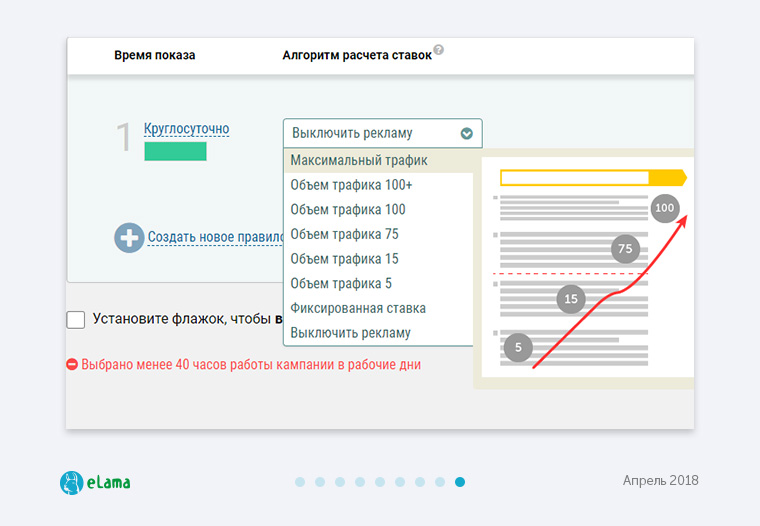Image resolution: width=760 pixels, height=526 pixels.
Task: Open the Выключить рекламу dropdown arrow
Action: coord(466,134)
